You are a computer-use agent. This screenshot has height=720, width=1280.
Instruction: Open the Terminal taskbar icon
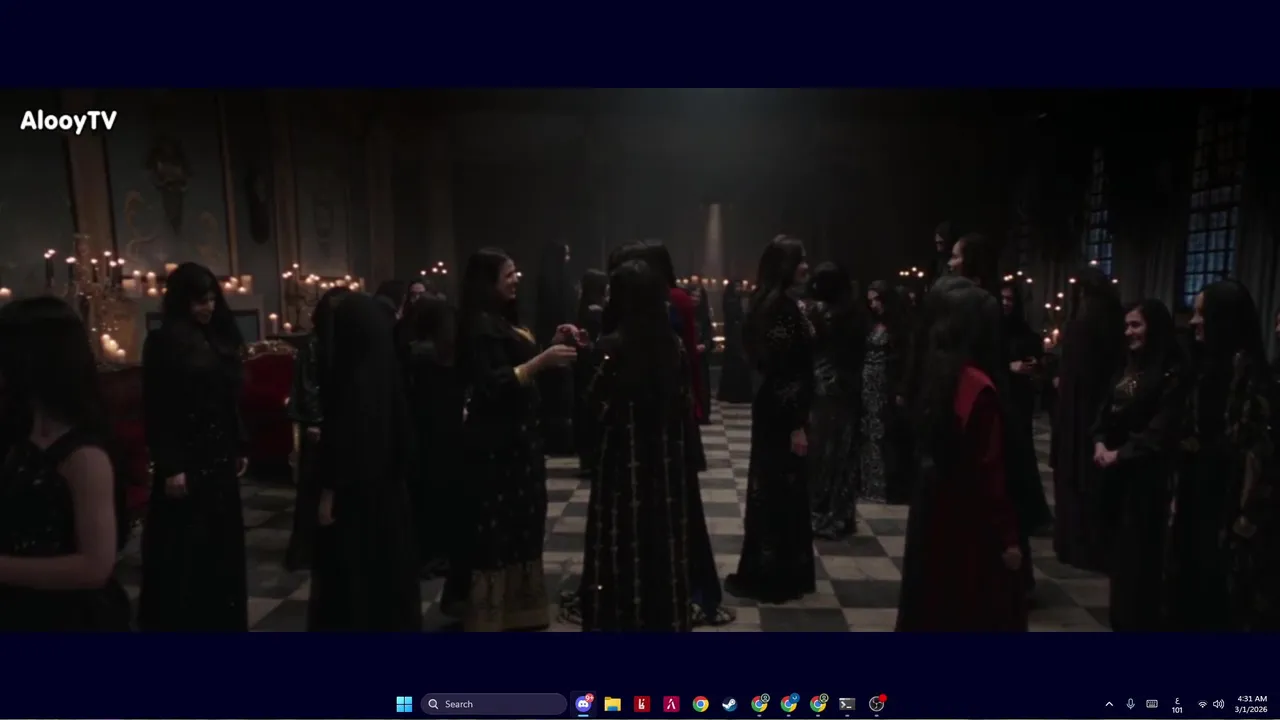pos(847,704)
